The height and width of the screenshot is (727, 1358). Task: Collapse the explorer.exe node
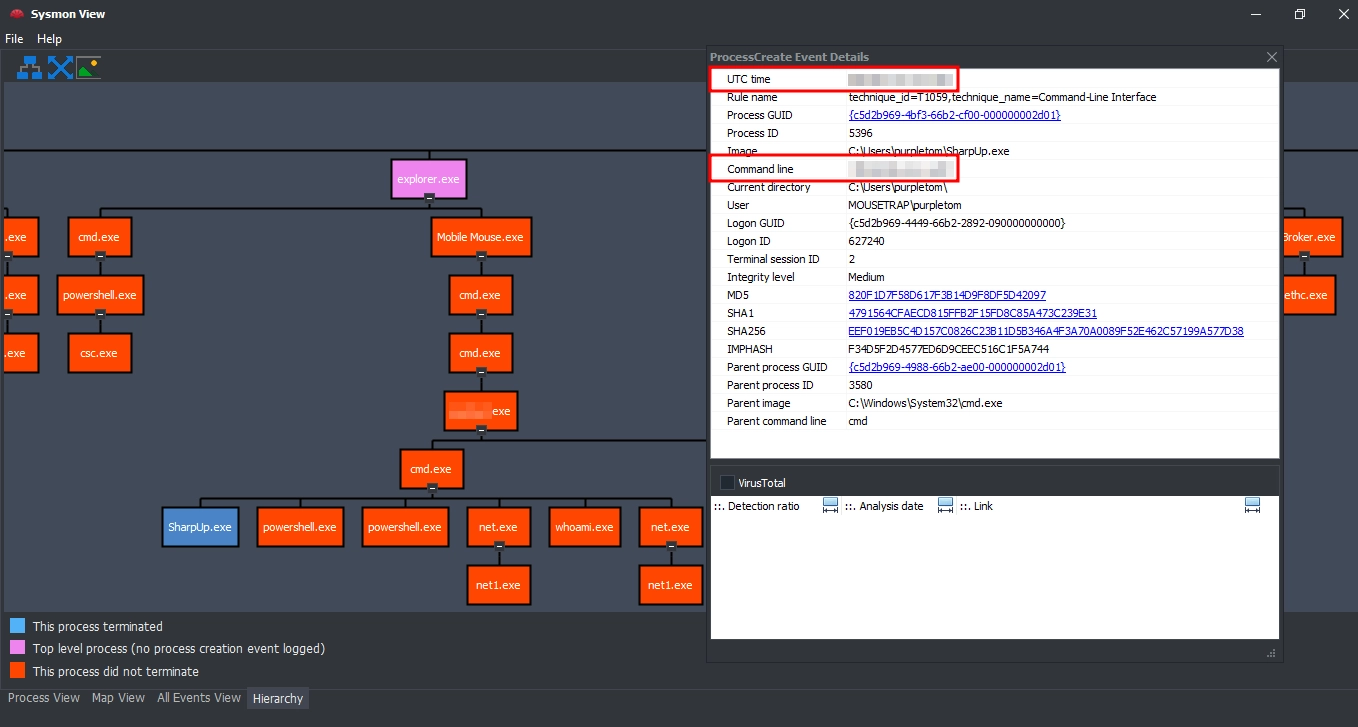tap(429, 198)
